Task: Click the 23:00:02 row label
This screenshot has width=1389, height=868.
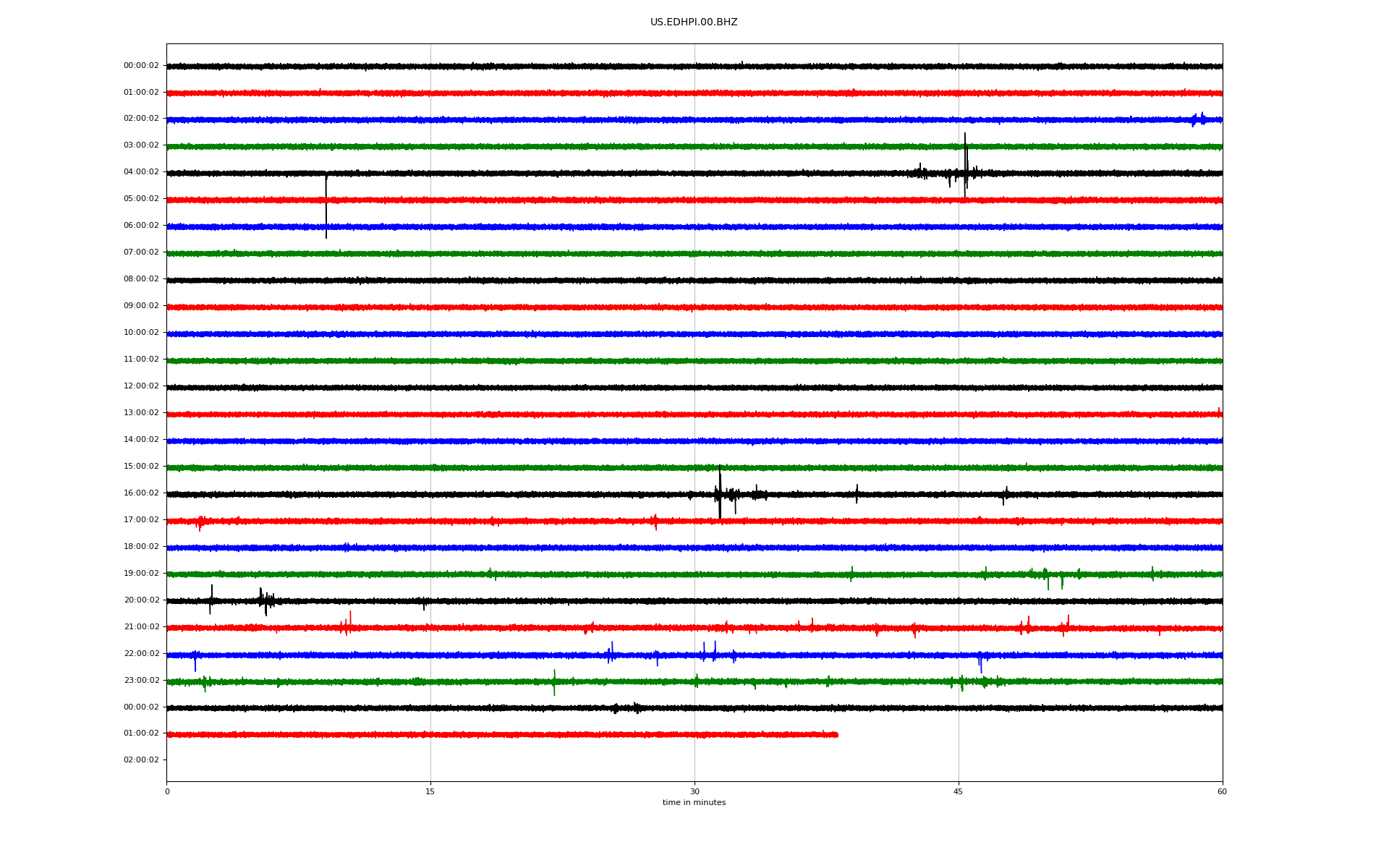Action: click(x=141, y=681)
